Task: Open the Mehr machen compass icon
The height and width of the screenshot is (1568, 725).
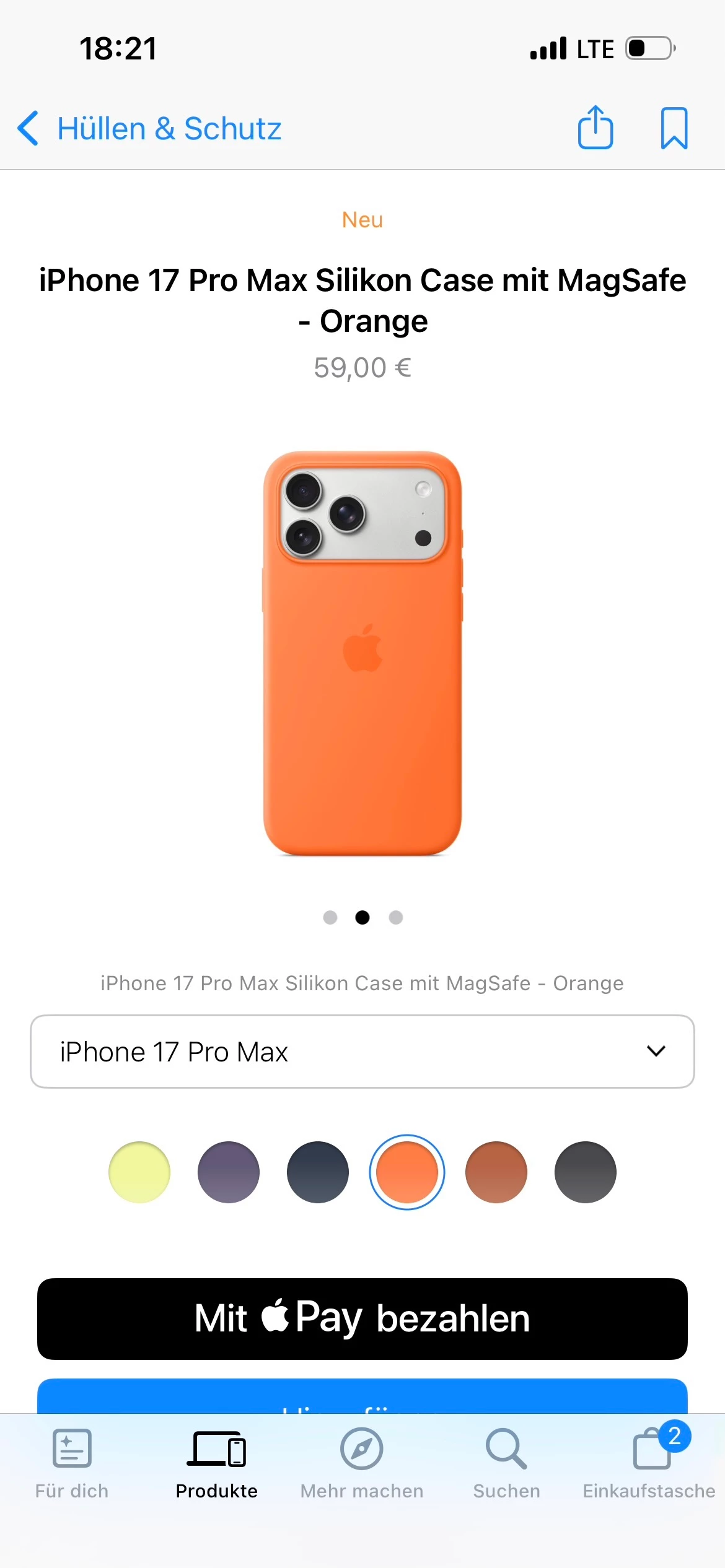Action: pyautogui.click(x=362, y=1448)
